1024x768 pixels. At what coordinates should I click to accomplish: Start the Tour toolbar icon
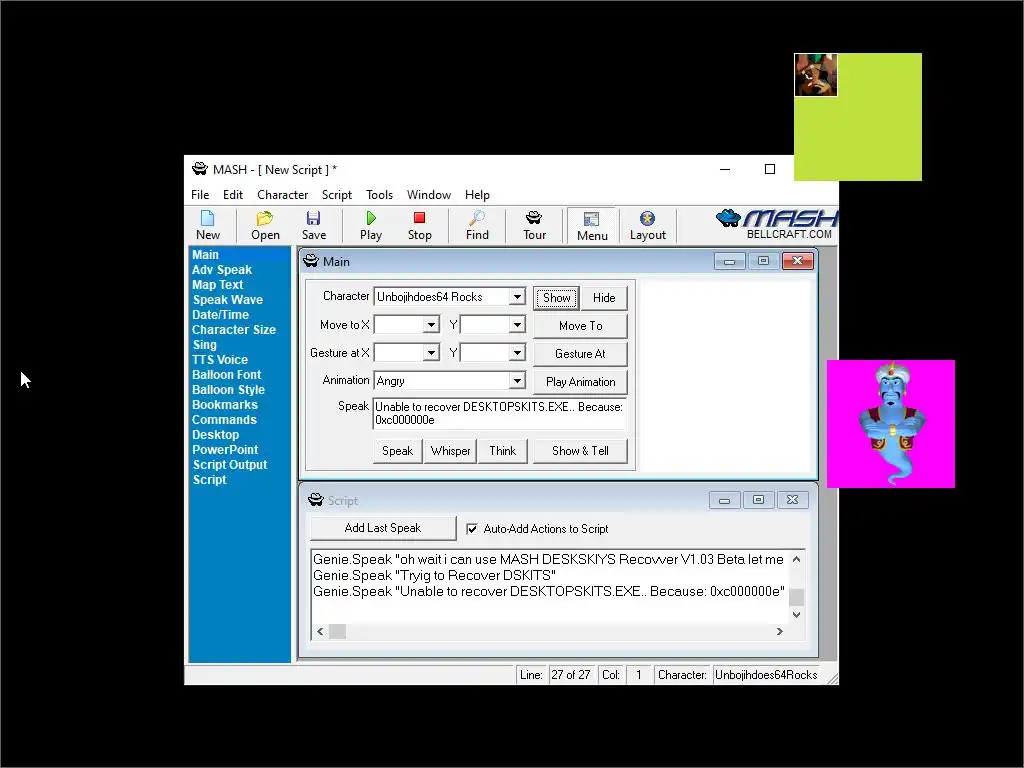[534, 225]
